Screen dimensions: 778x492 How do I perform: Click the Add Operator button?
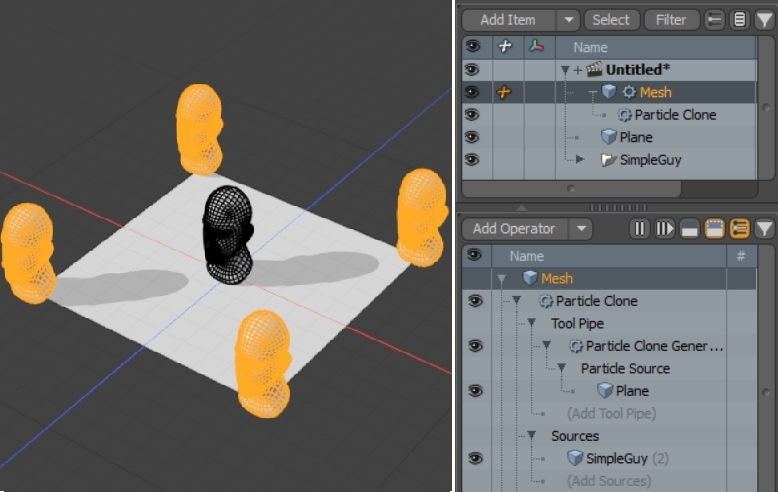(514, 229)
